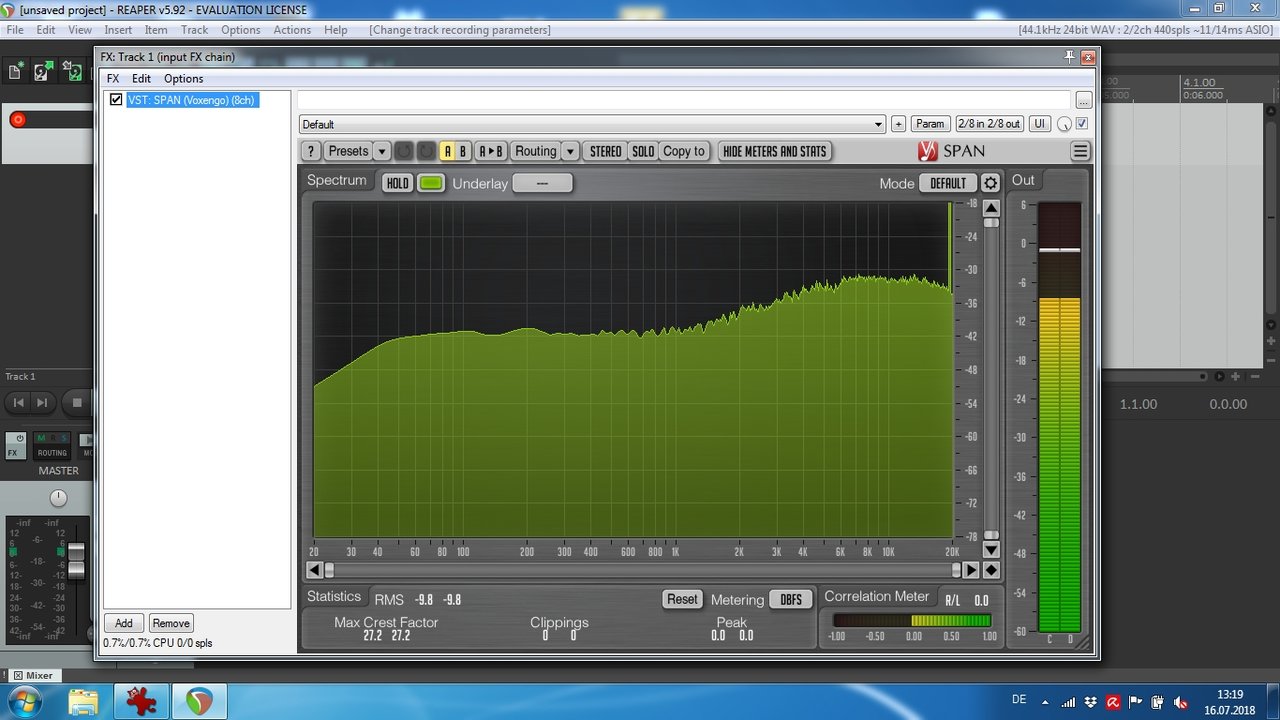Viewport: 1280px width, 720px height.
Task: Click the red splat app taskbar icon
Action: pyautogui.click(x=141, y=701)
